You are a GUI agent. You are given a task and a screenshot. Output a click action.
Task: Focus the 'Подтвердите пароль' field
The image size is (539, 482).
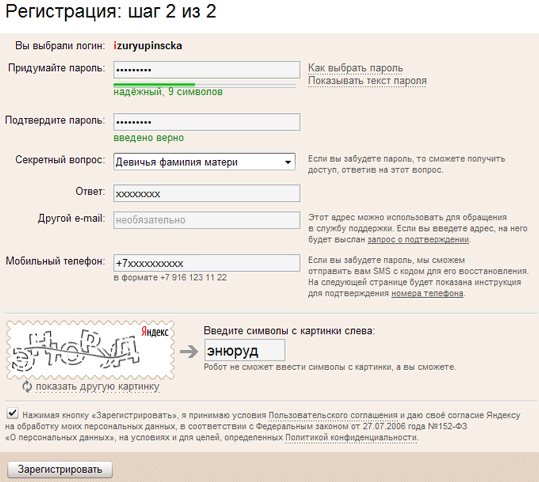(207, 122)
